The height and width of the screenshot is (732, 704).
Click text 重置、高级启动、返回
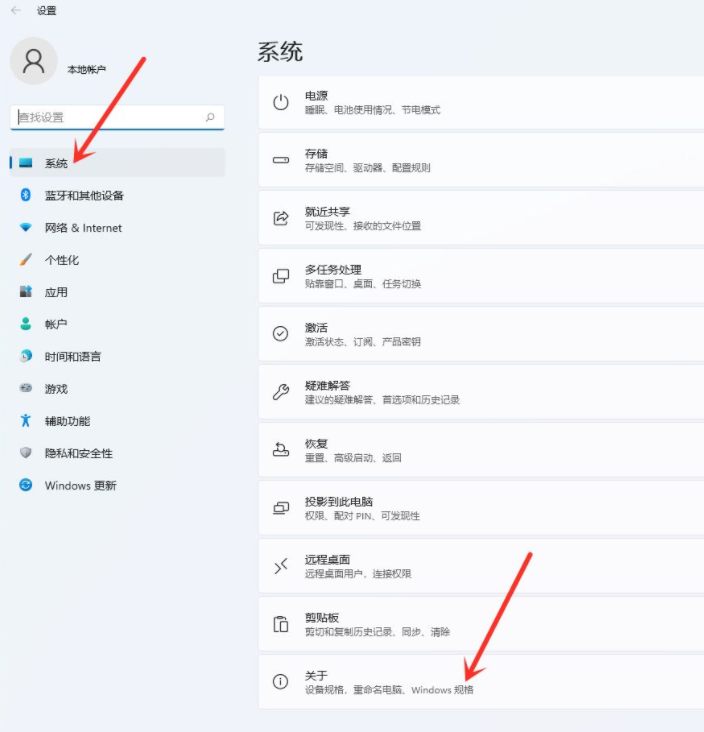coord(353,458)
